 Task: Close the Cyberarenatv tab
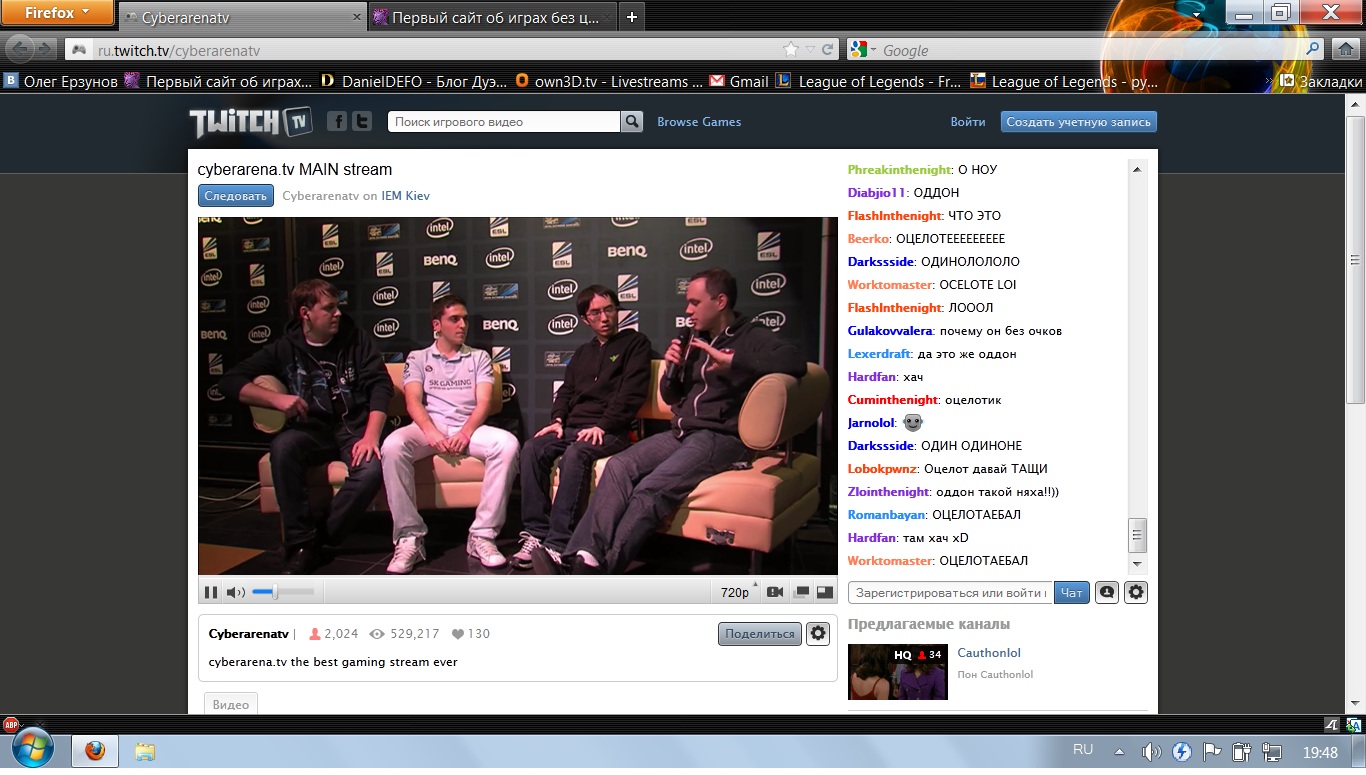(357, 18)
